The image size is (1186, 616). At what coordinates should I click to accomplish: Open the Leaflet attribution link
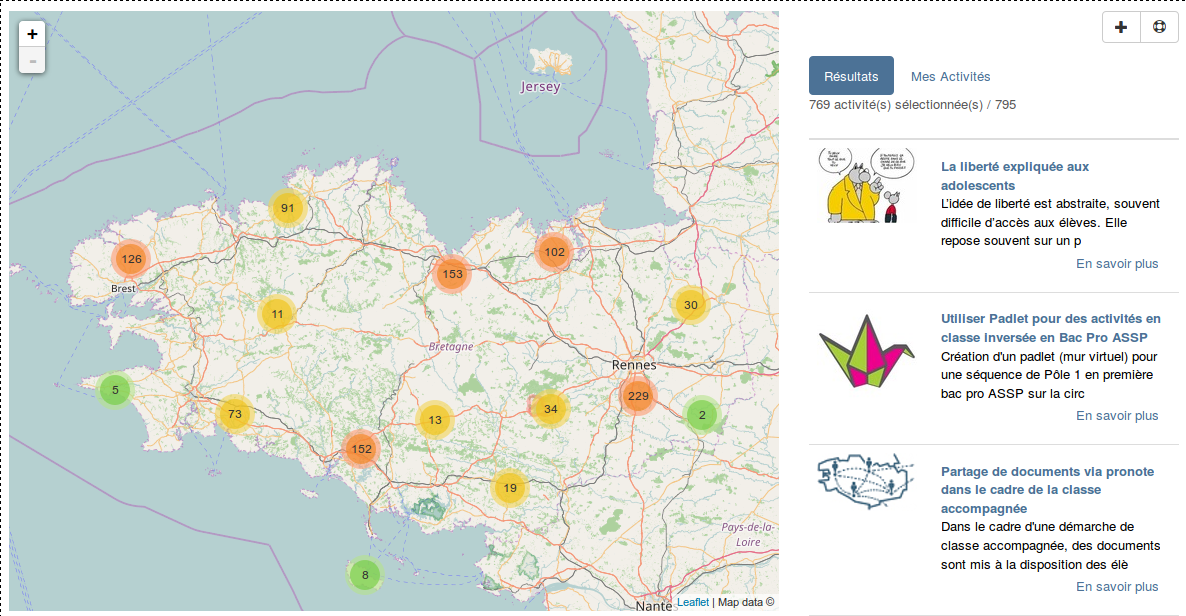click(x=692, y=602)
